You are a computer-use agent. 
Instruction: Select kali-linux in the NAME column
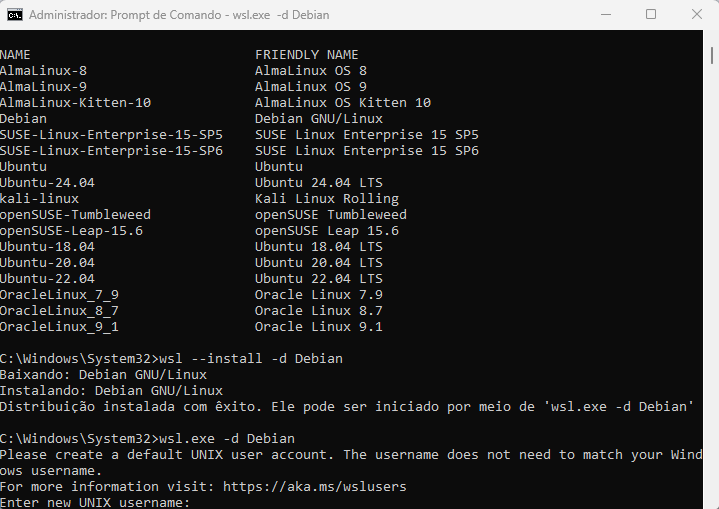[39, 199]
